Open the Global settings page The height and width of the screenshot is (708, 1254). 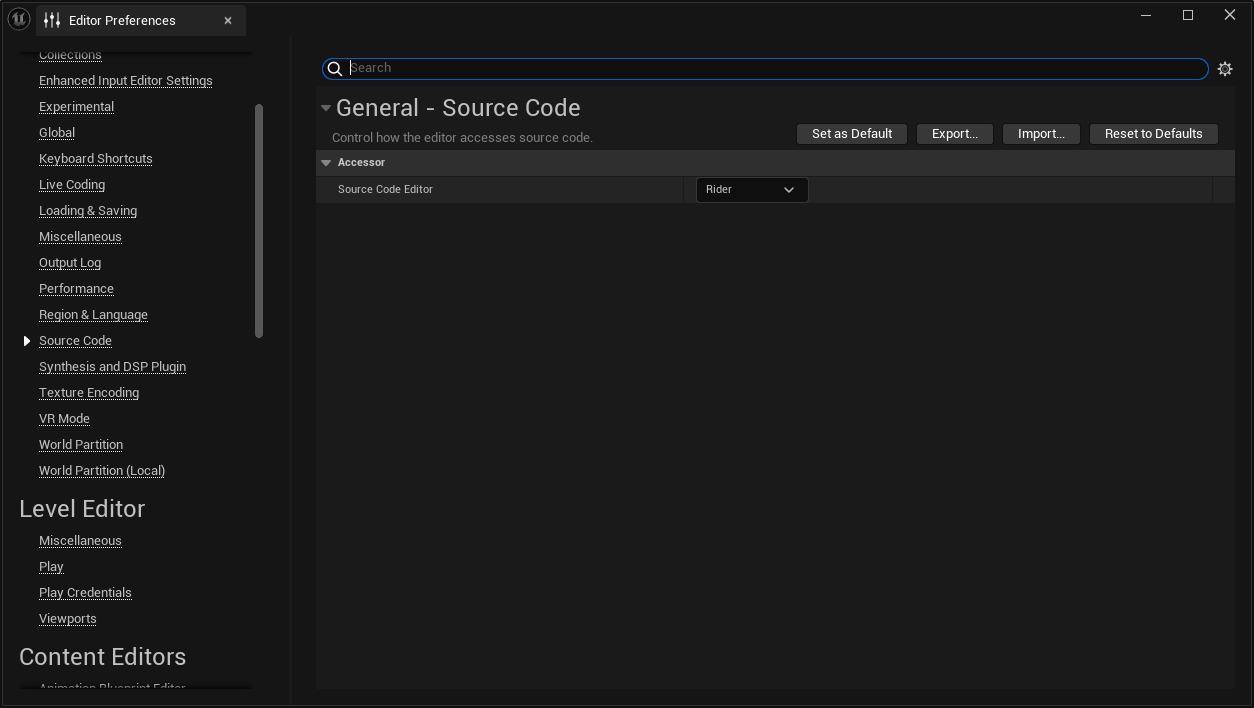pos(57,133)
